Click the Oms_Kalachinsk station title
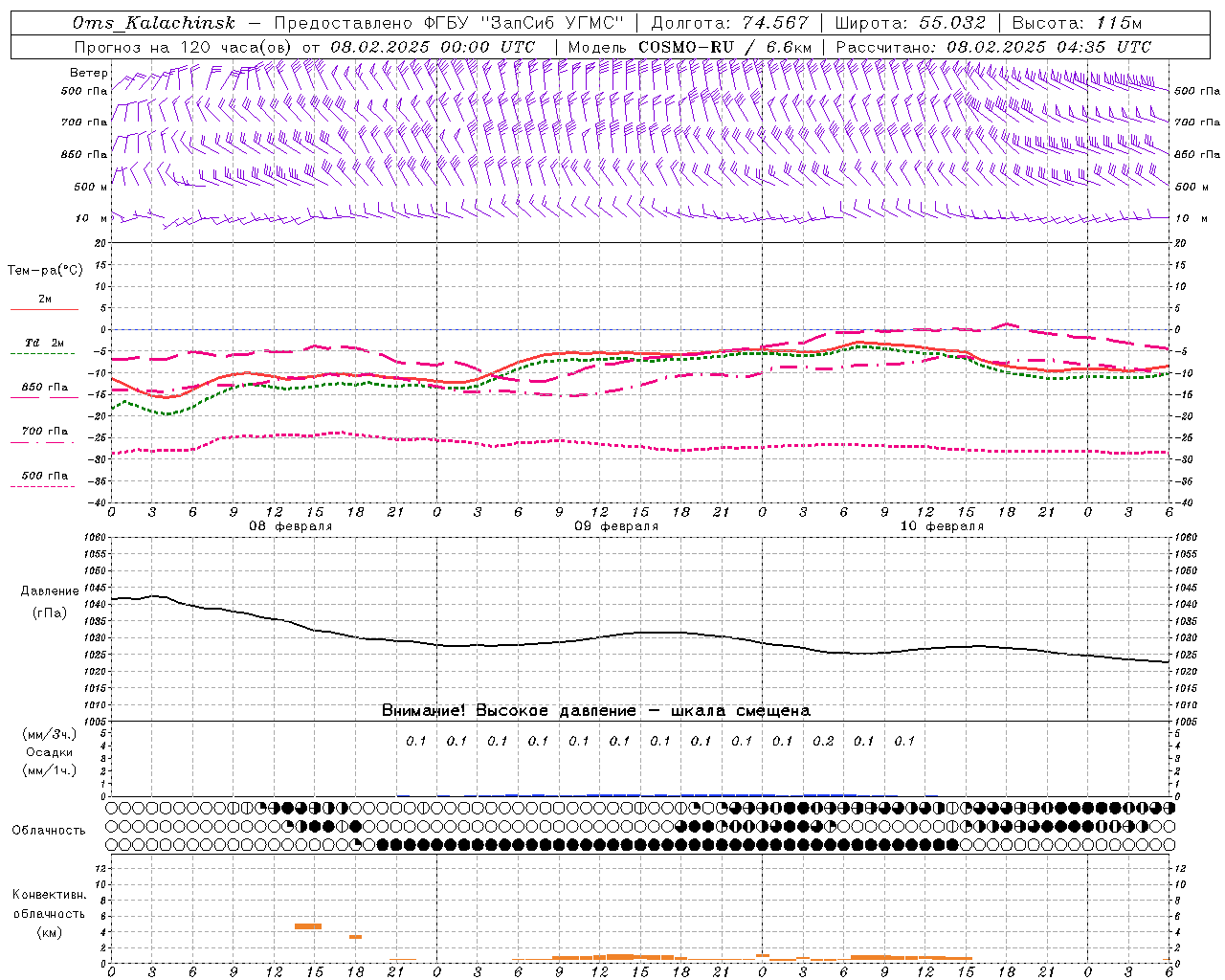1225x980 pixels. point(154,23)
